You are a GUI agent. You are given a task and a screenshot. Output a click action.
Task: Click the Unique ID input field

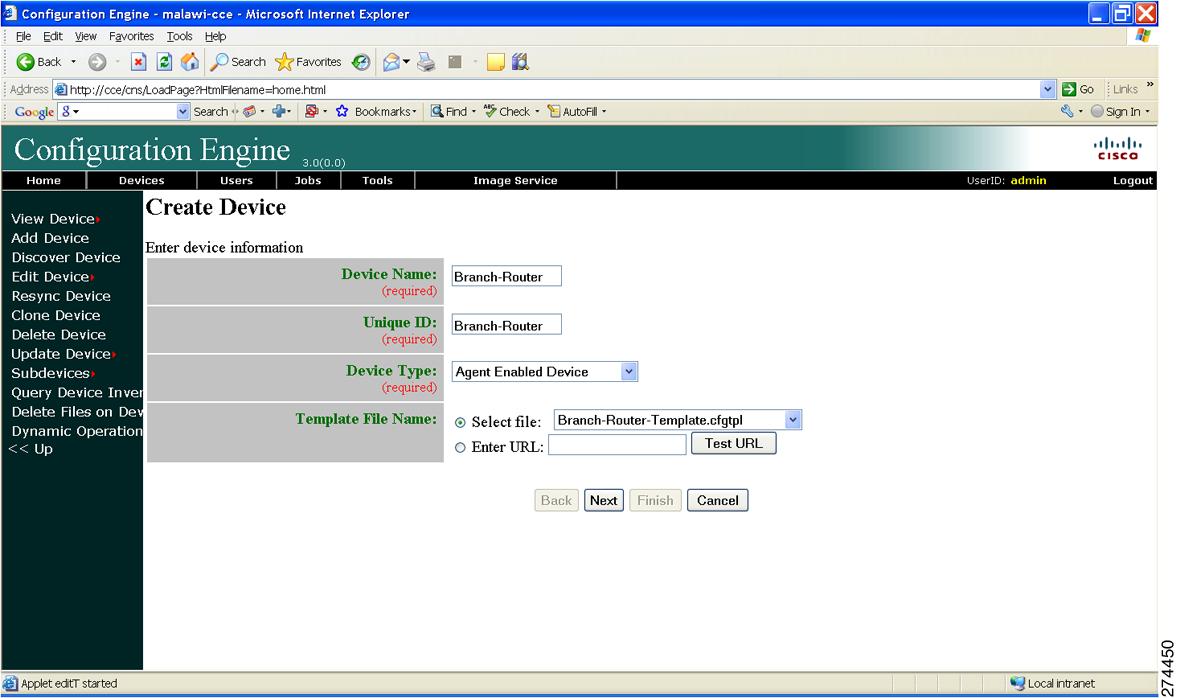pyautogui.click(x=506, y=325)
